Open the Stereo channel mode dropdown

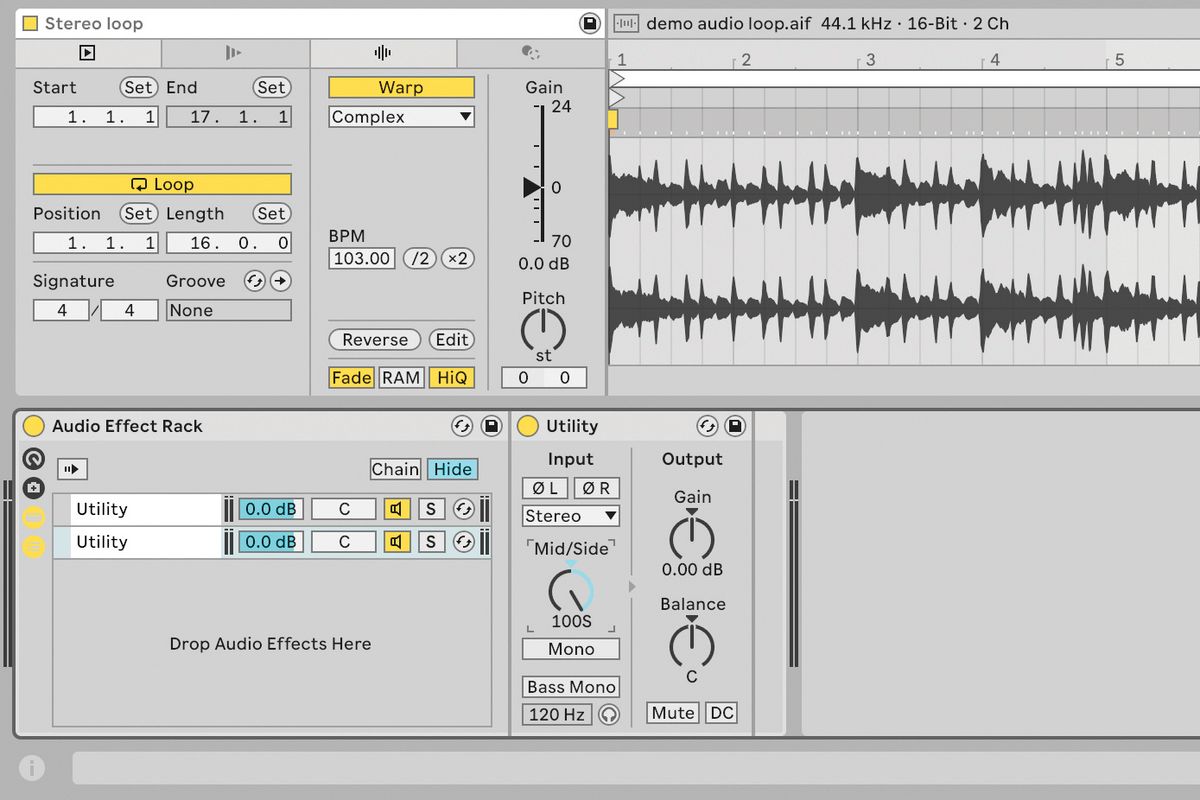tap(570, 515)
